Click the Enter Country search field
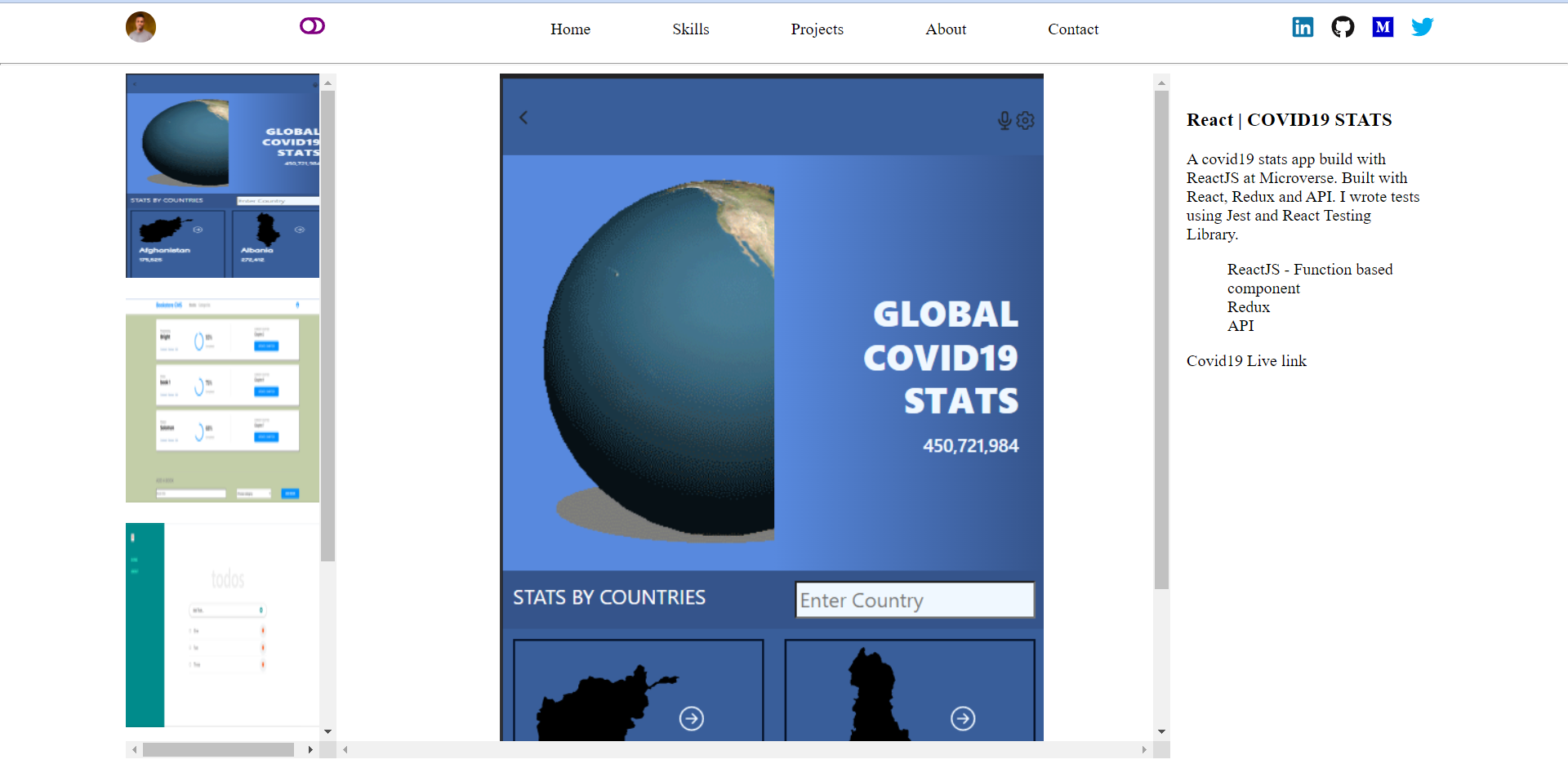The height and width of the screenshot is (764, 1568). 915,600
